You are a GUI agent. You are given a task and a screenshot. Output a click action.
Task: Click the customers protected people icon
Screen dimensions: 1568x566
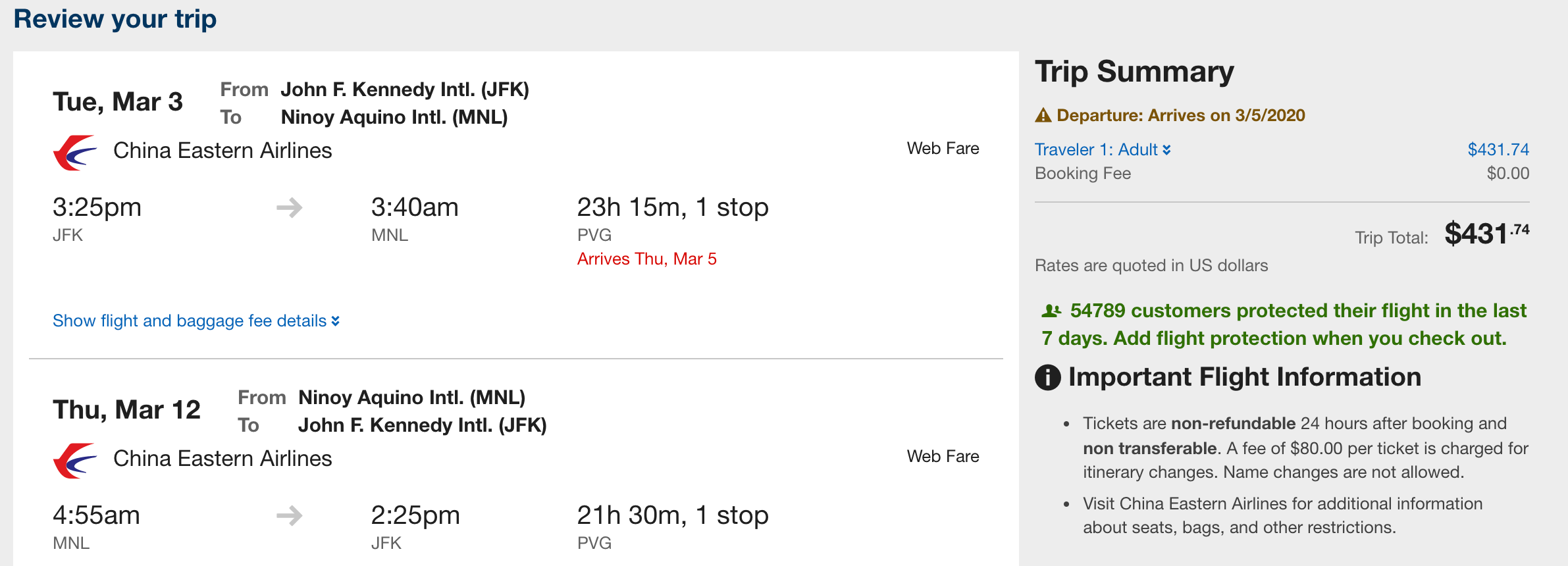click(x=1051, y=311)
